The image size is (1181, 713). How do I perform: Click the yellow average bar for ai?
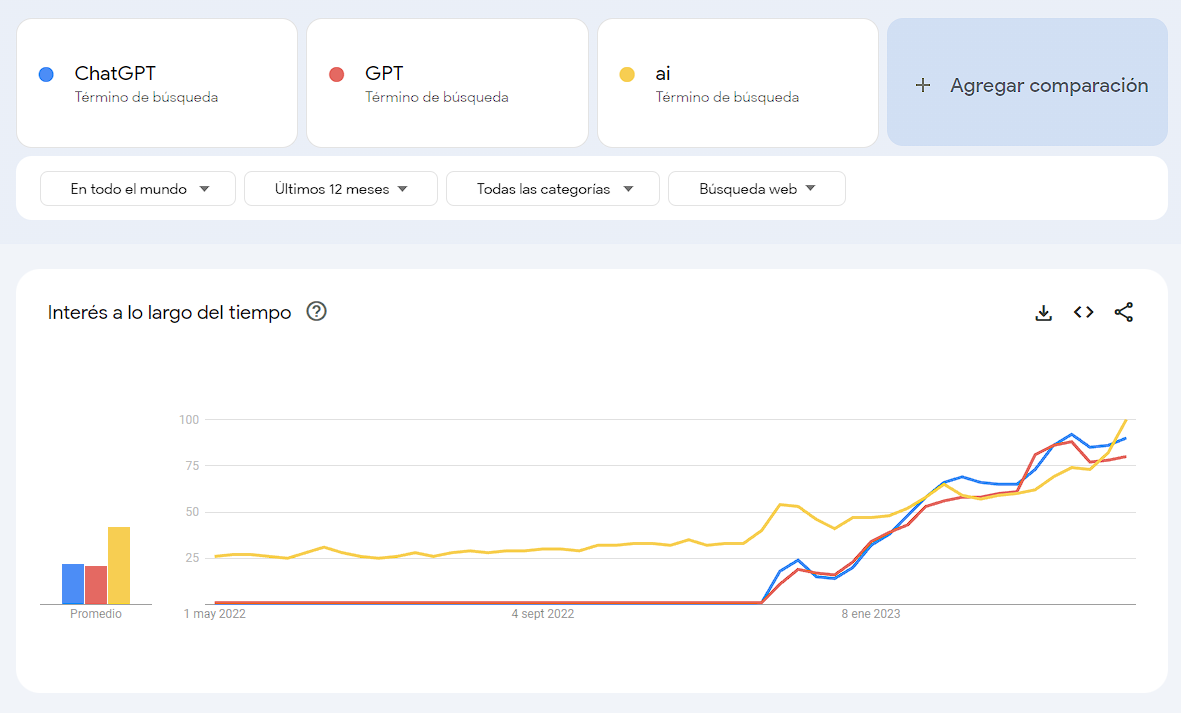119,565
